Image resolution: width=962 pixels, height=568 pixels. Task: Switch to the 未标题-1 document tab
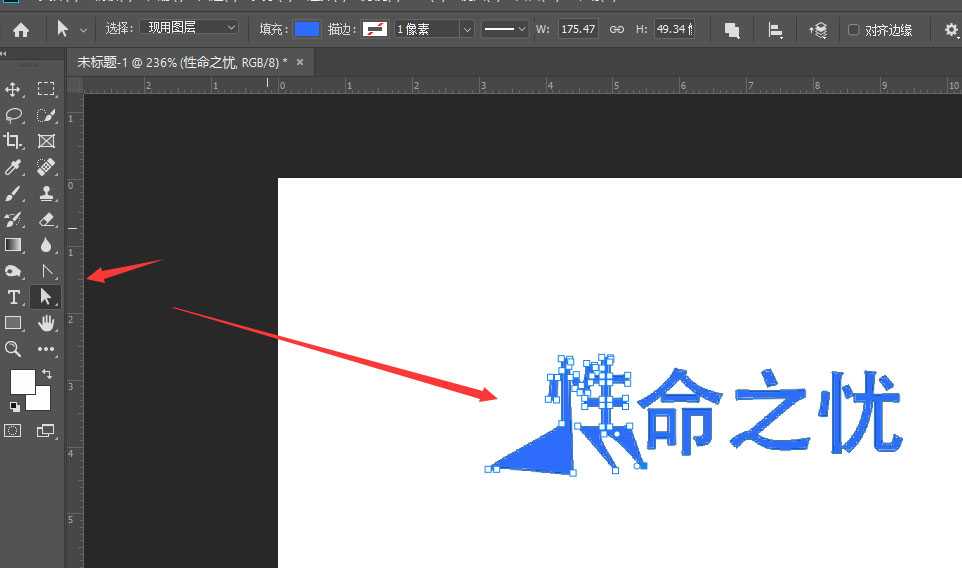[x=182, y=62]
